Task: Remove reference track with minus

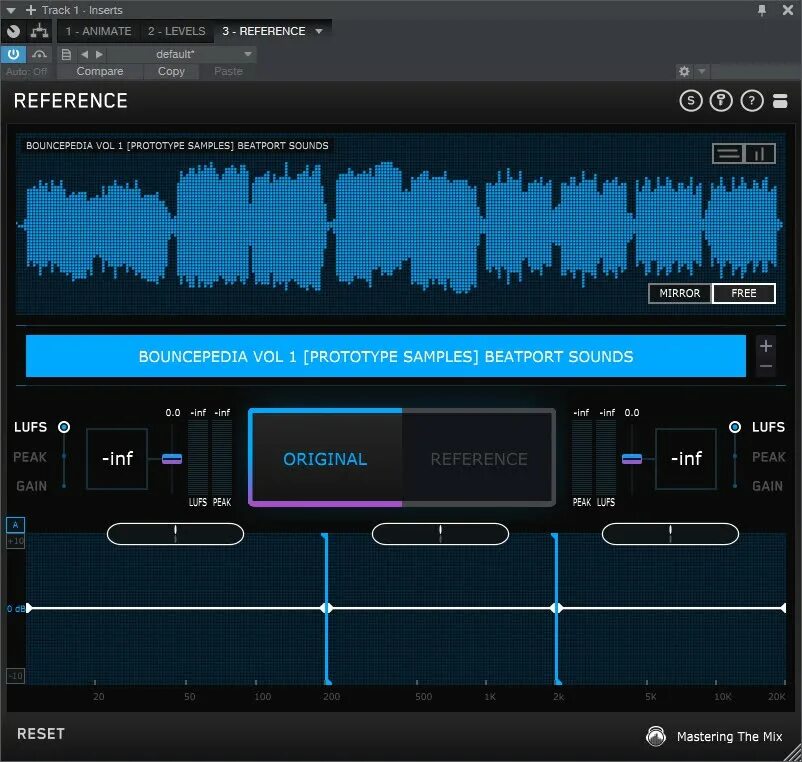Action: (766, 366)
